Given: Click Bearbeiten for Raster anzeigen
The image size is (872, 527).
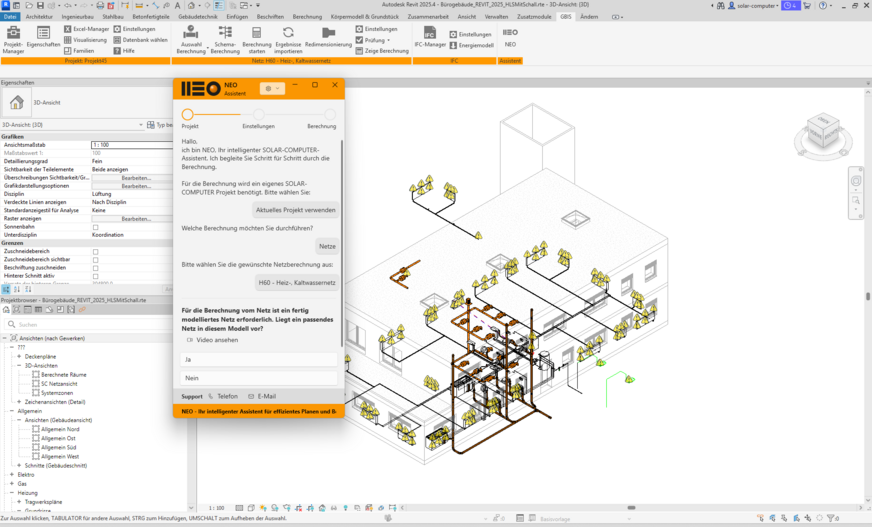Looking at the screenshot, I should (x=136, y=219).
